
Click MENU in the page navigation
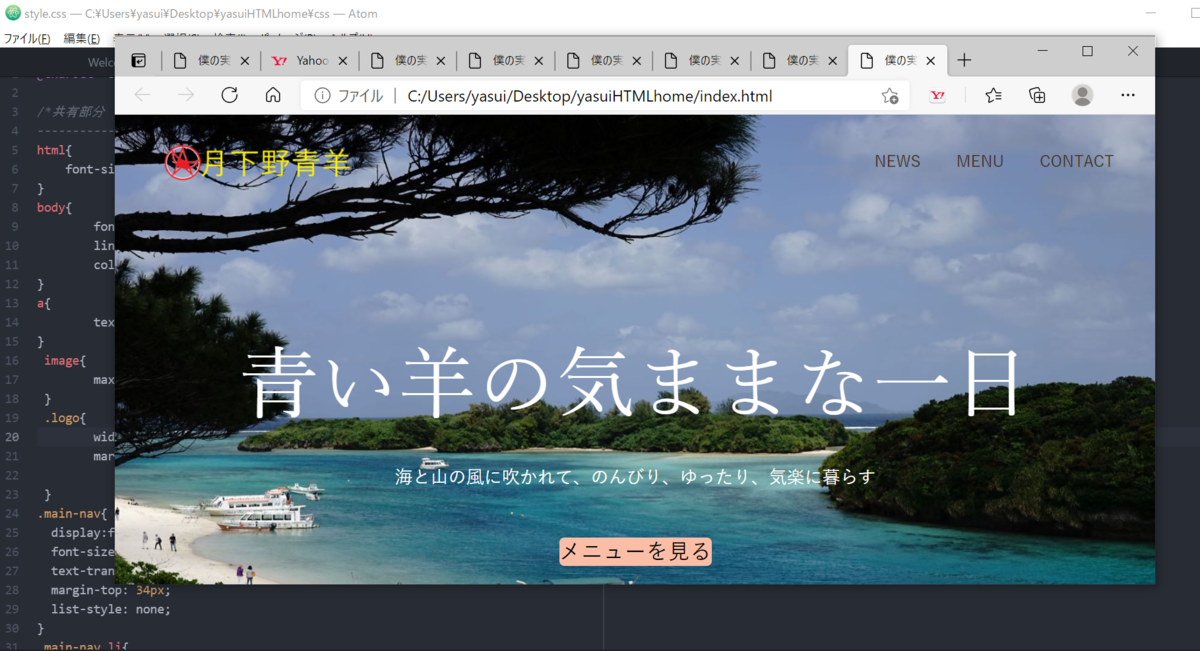[x=980, y=161]
